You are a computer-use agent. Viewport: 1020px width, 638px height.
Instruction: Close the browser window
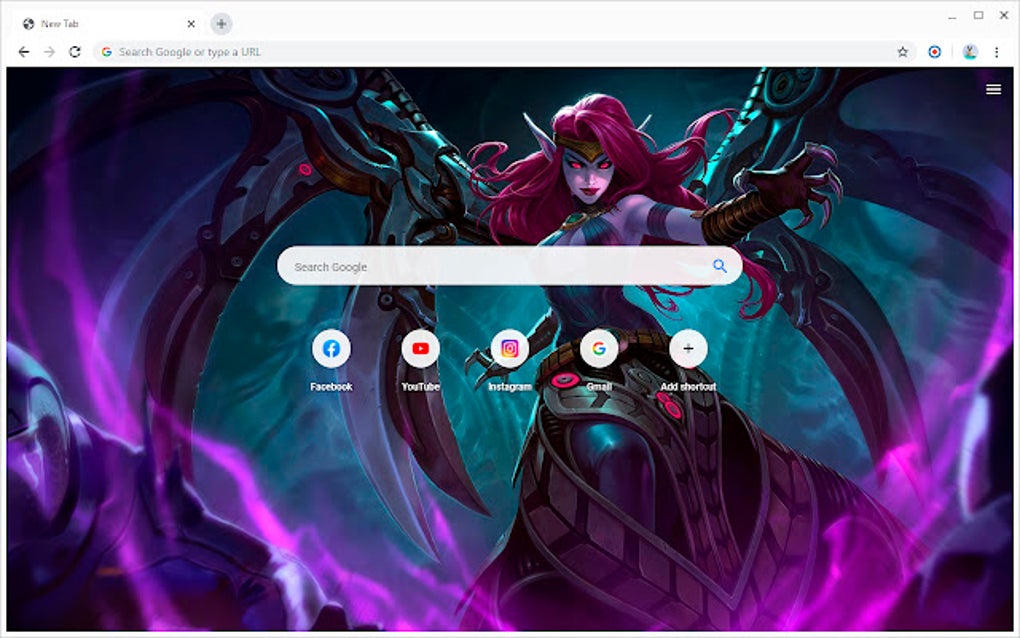click(x=1004, y=15)
